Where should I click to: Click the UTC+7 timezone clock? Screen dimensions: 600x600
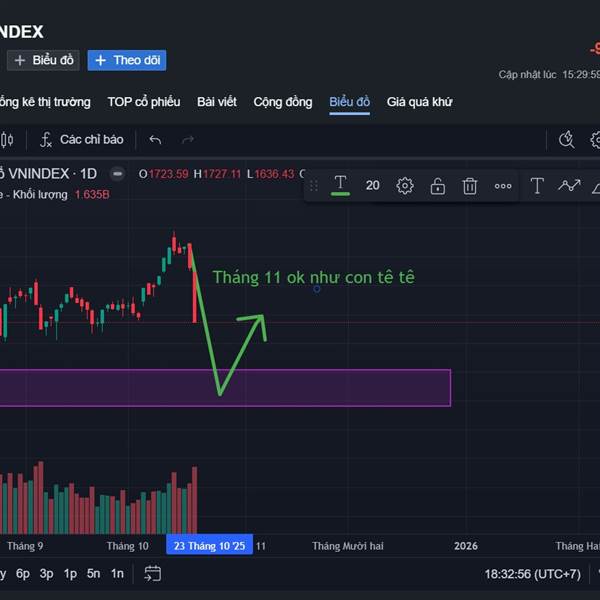(x=533, y=573)
